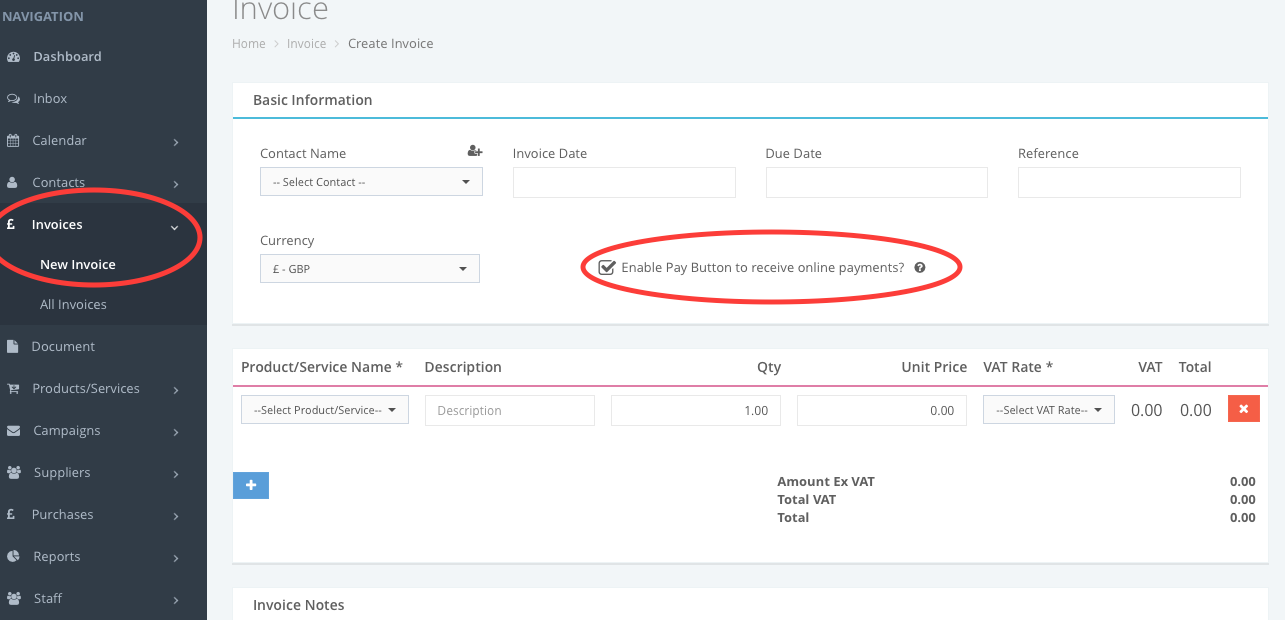This screenshot has height=620, width=1285.
Task: Expand the Calendar menu chevron
Action: point(176,142)
